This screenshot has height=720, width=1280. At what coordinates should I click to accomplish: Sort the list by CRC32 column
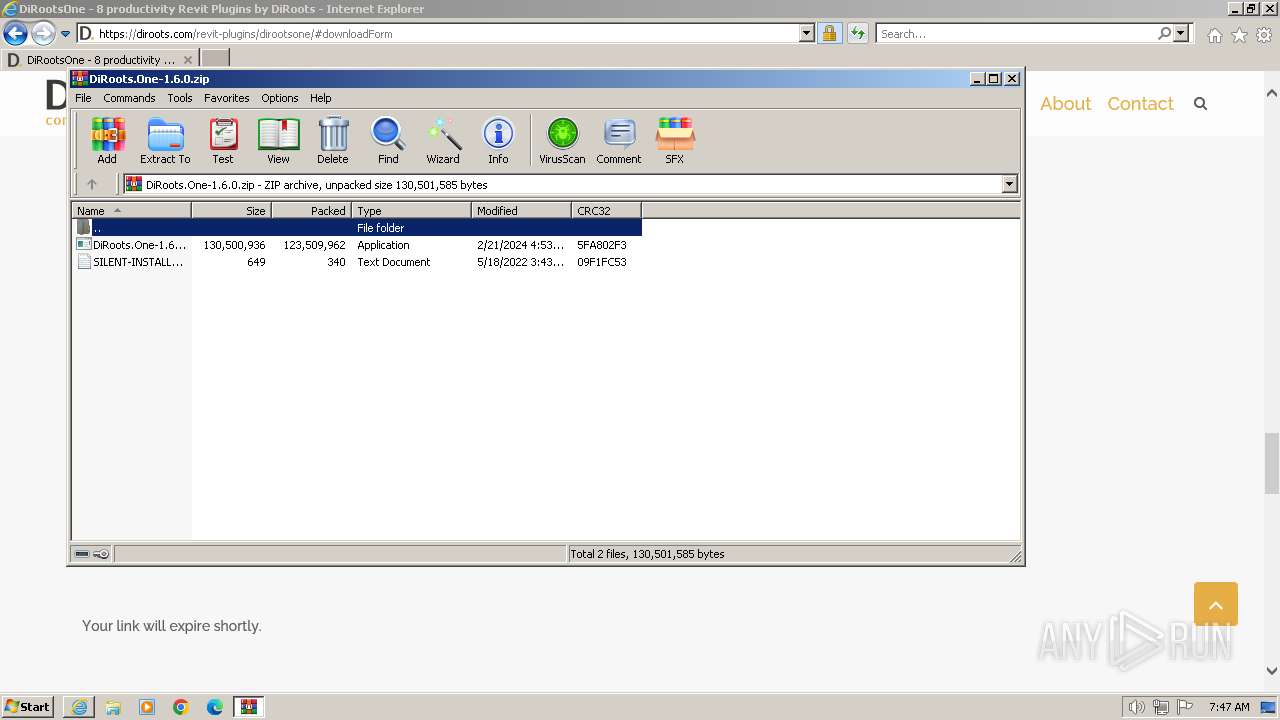606,210
